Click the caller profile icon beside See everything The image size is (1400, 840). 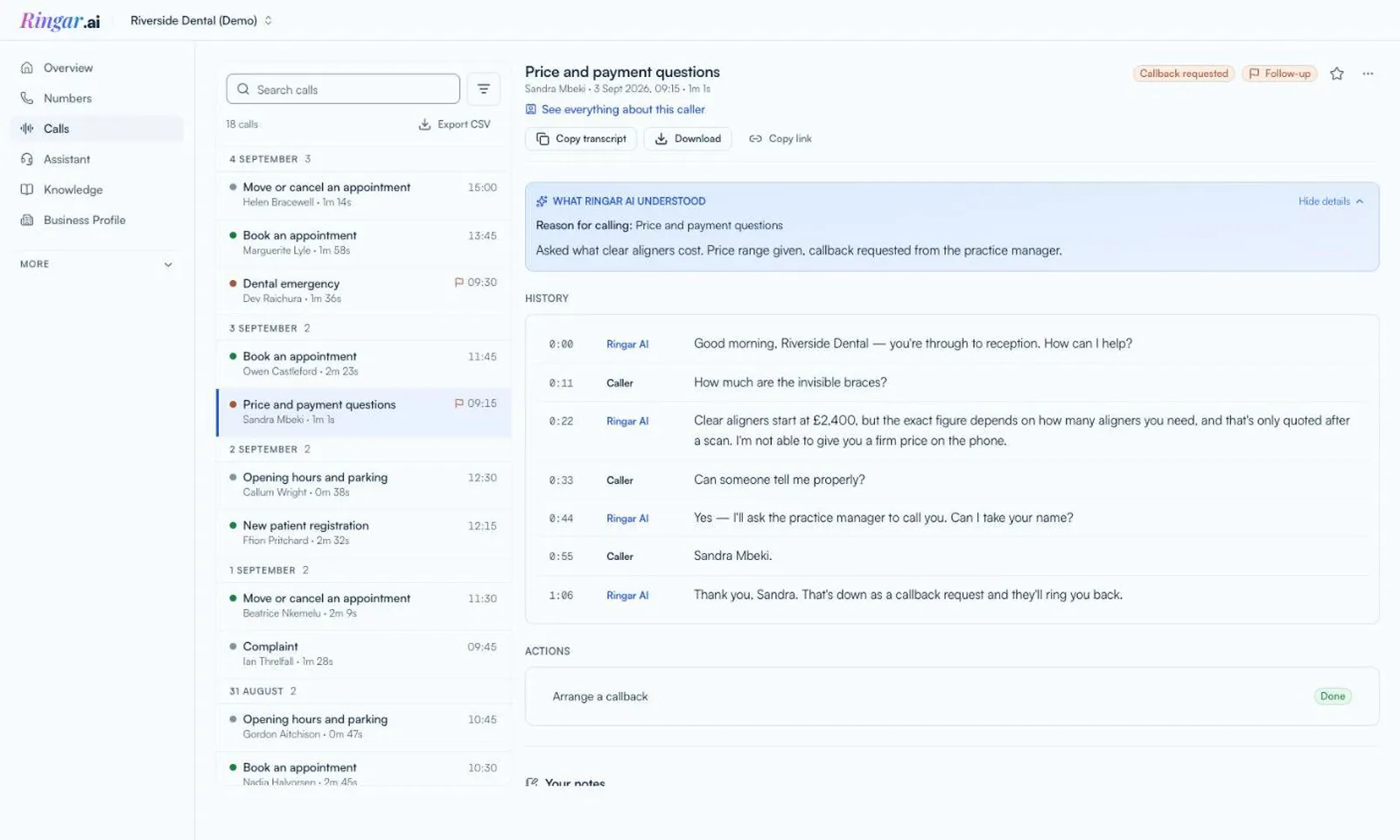pyautogui.click(x=530, y=109)
